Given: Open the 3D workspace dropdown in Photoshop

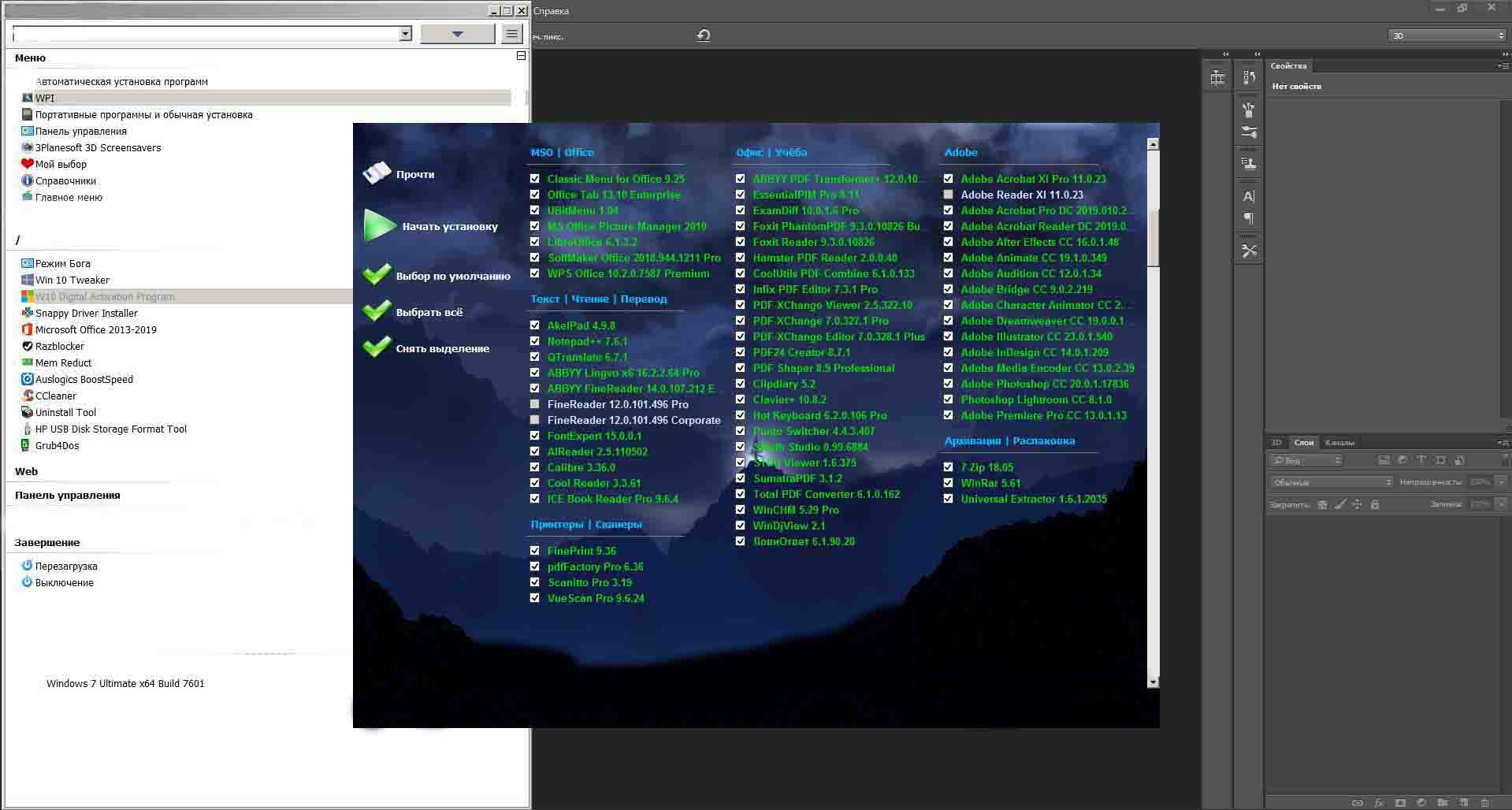Looking at the screenshot, I should coord(1447,35).
